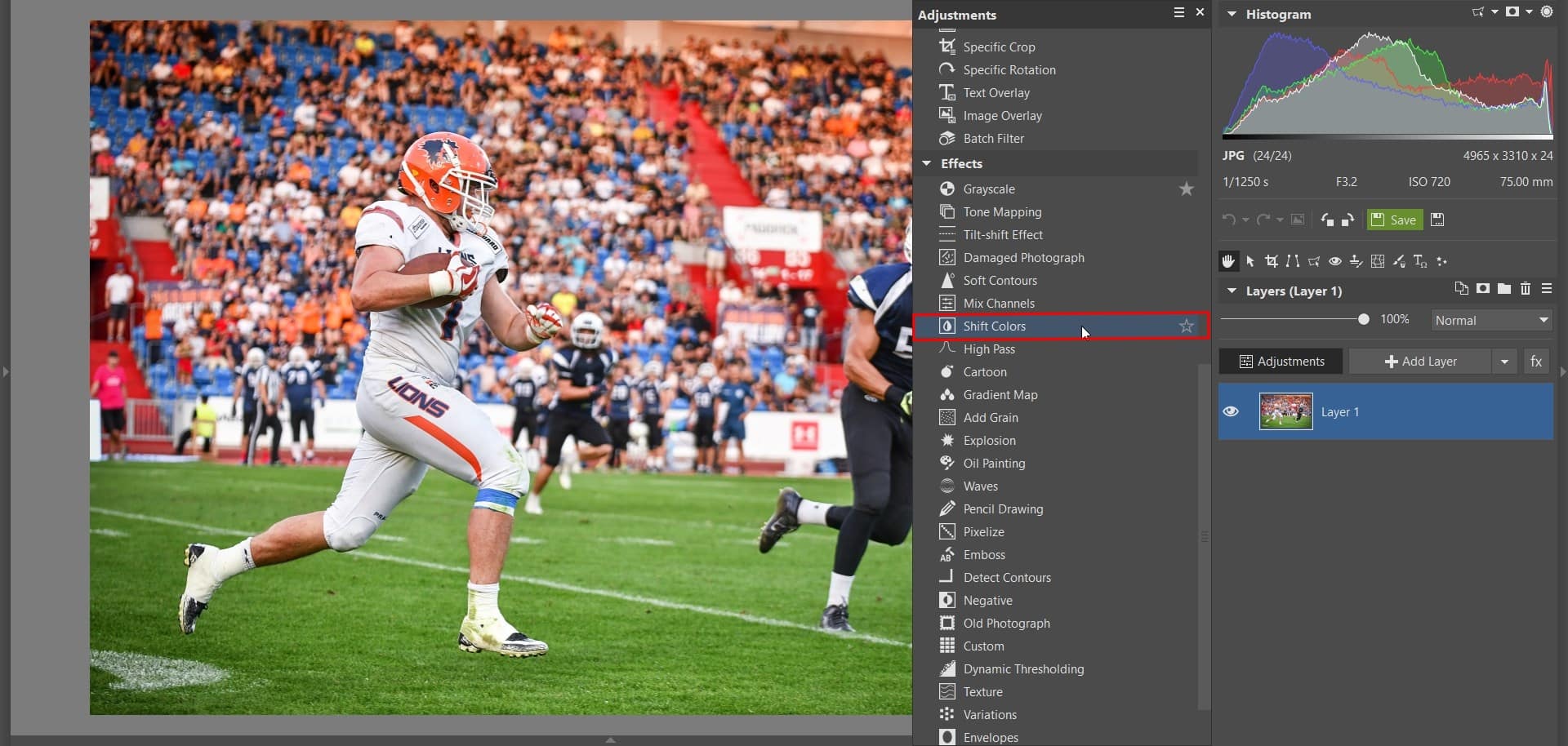The width and height of the screenshot is (1568, 746).
Task: Select the pointer move tool
Action: [1250, 261]
